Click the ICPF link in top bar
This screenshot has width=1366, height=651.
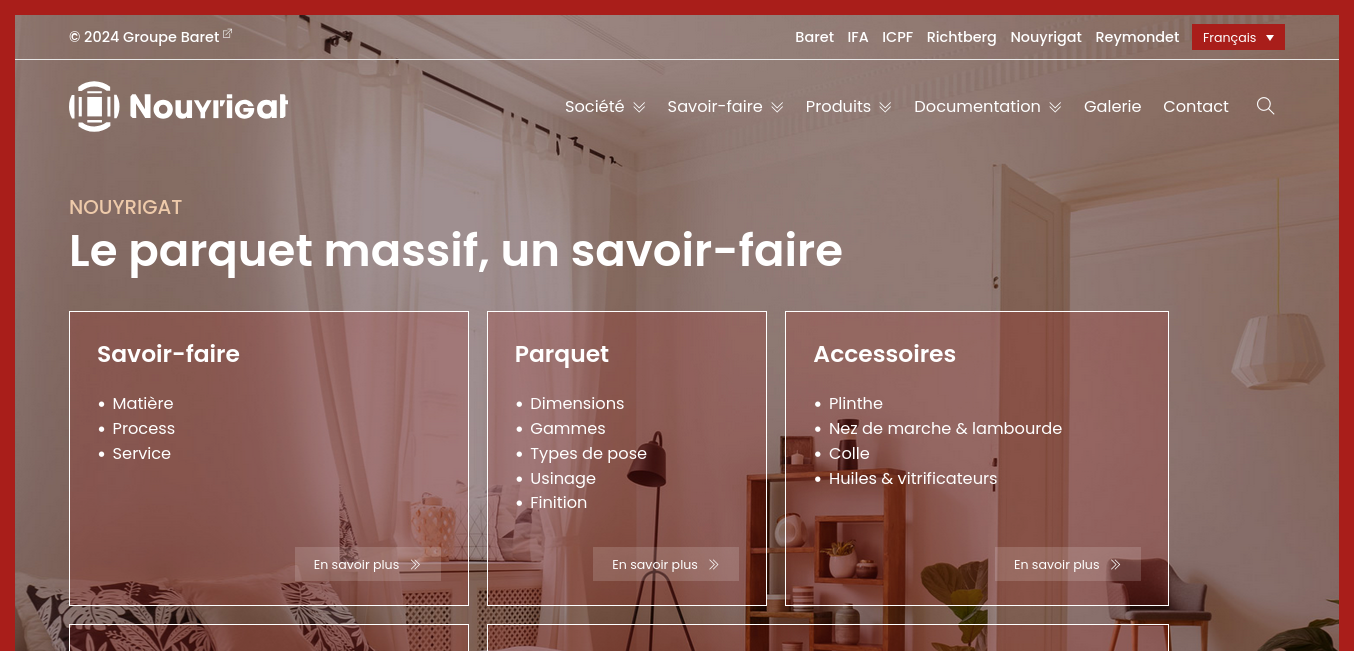click(897, 37)
